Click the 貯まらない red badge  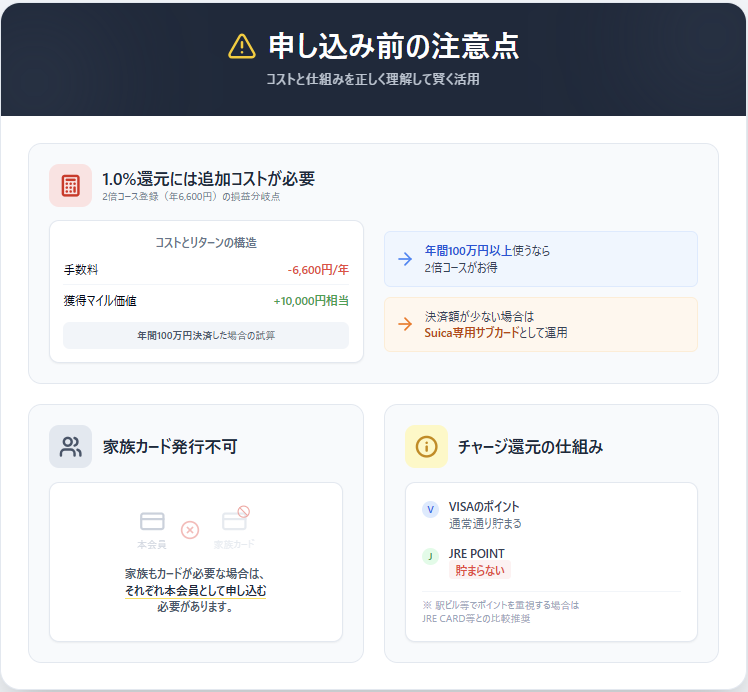point(480,570)
